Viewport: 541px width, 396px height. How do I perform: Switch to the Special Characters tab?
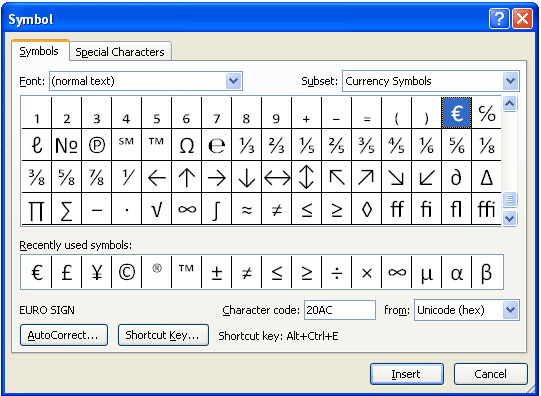click(x=120, y=52)
